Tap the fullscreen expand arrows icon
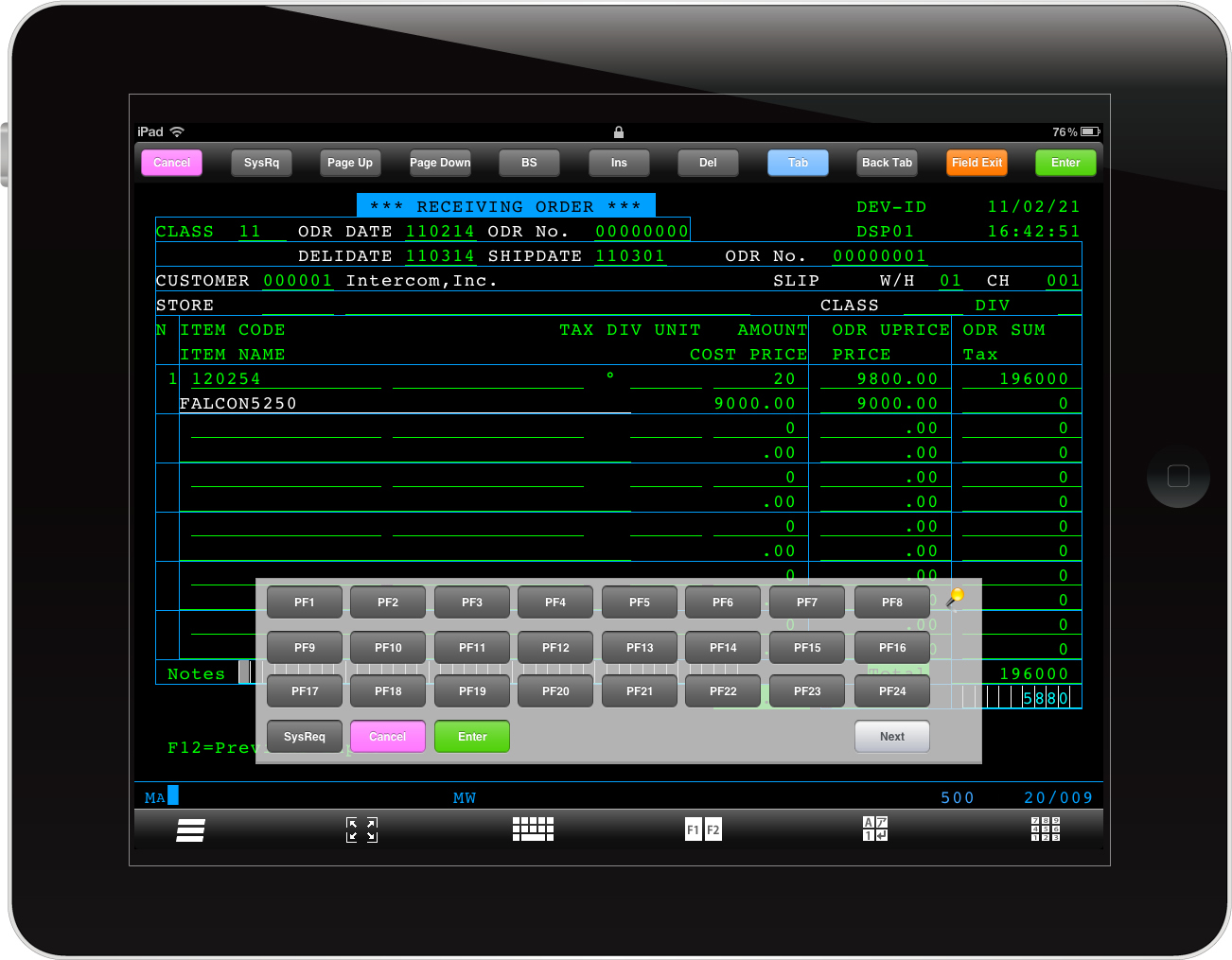 (361, 830)
